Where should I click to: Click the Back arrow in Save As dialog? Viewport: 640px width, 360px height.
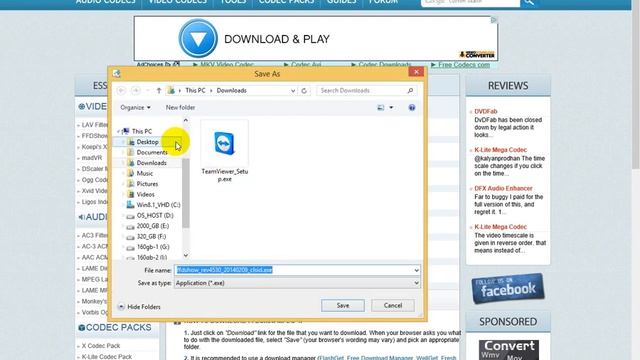tap(121, 91)
